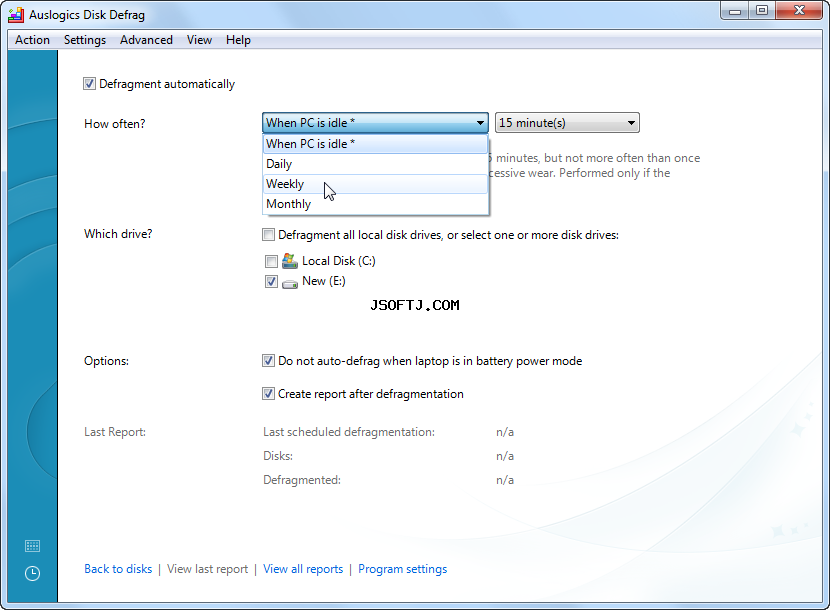This screenshot has height=610, width=830.
Task: Click the New (E:) drive icon
Action: point(290,283)
